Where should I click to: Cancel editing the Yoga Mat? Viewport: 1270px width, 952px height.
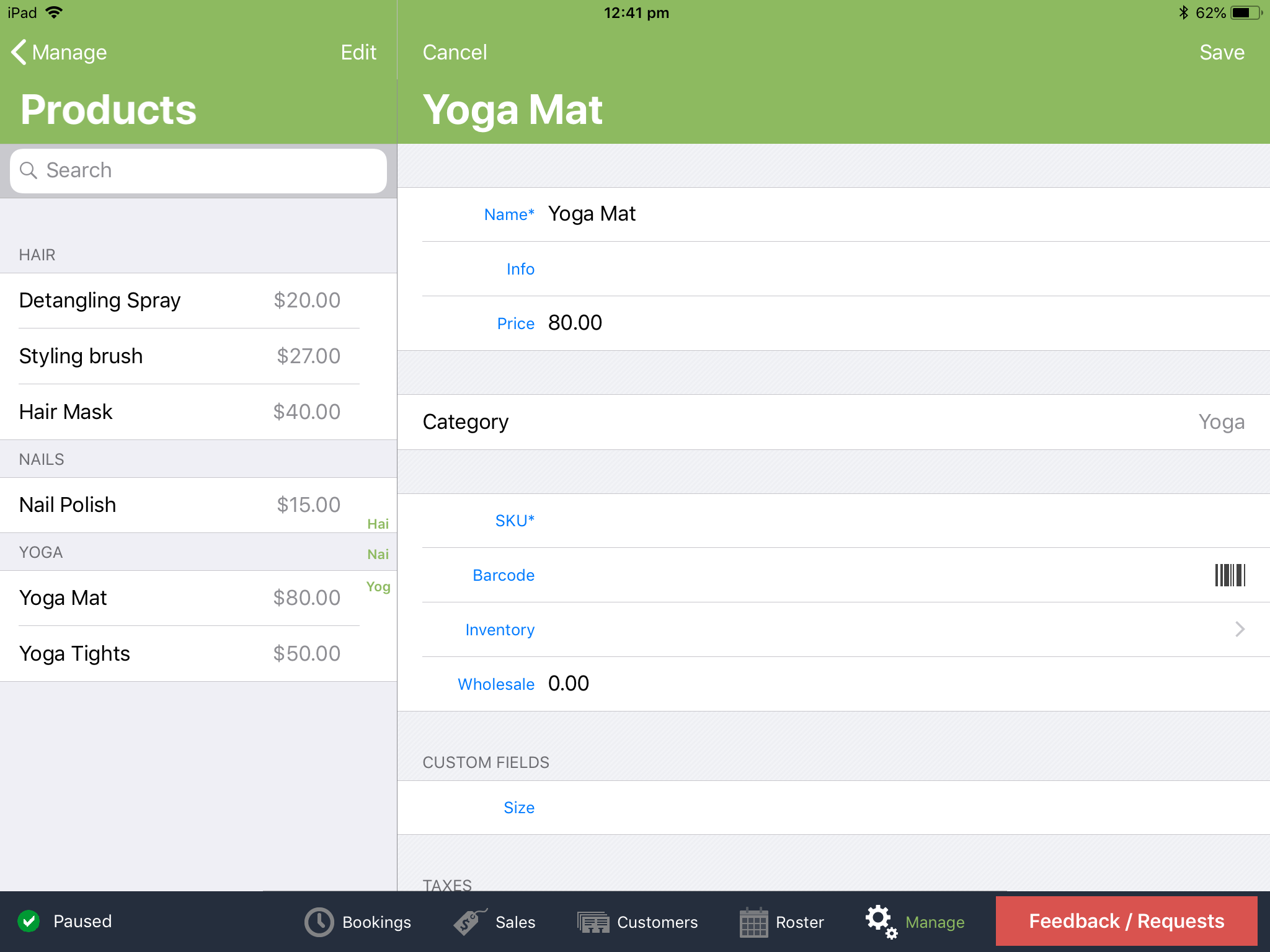coord(455,52)
